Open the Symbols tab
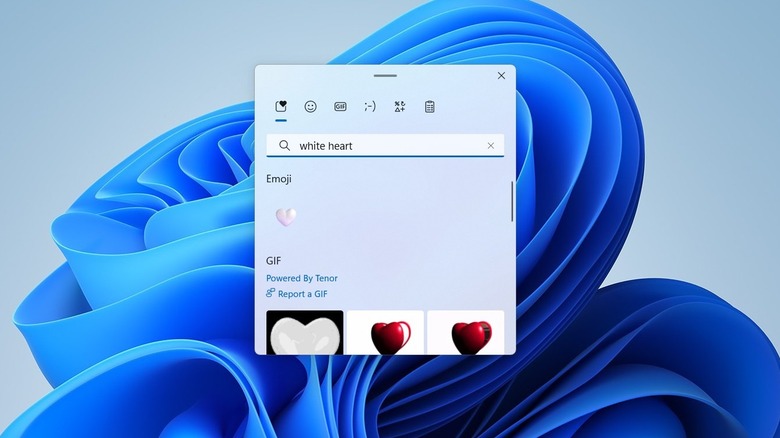The width and height of the screenshot is (780, 438). (x=400, y=107)
